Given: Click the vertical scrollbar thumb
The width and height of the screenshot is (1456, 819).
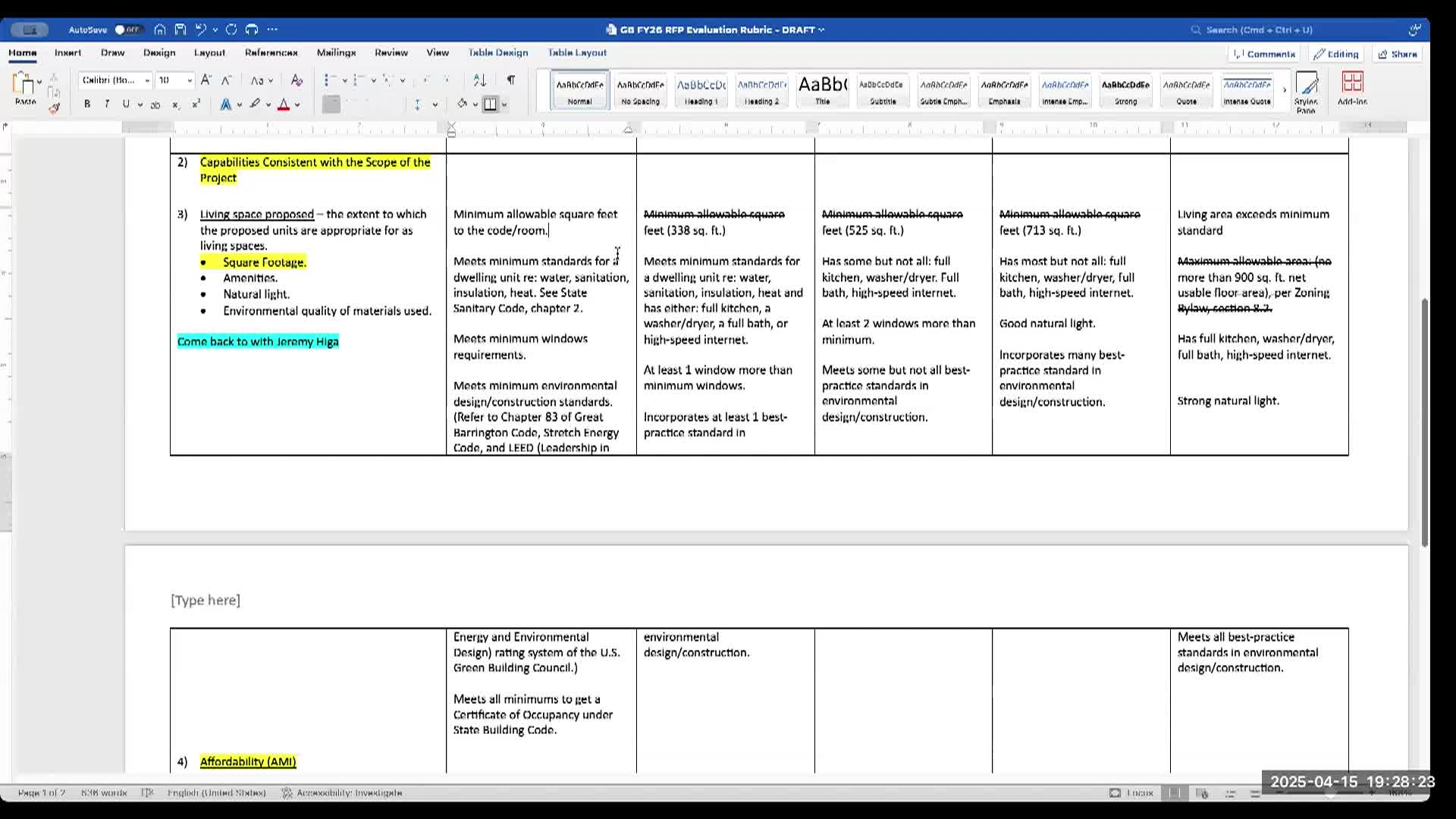Looking at the screenshot, I should pos(1425,422).
